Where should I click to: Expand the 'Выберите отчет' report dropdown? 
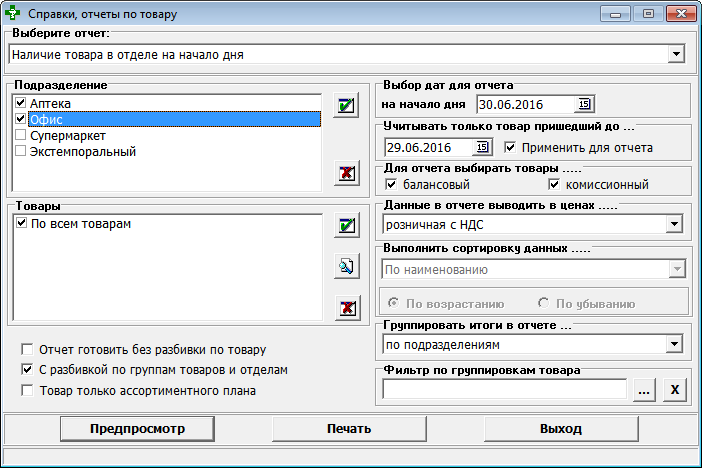pyautogui.click(x=676, y=54)
